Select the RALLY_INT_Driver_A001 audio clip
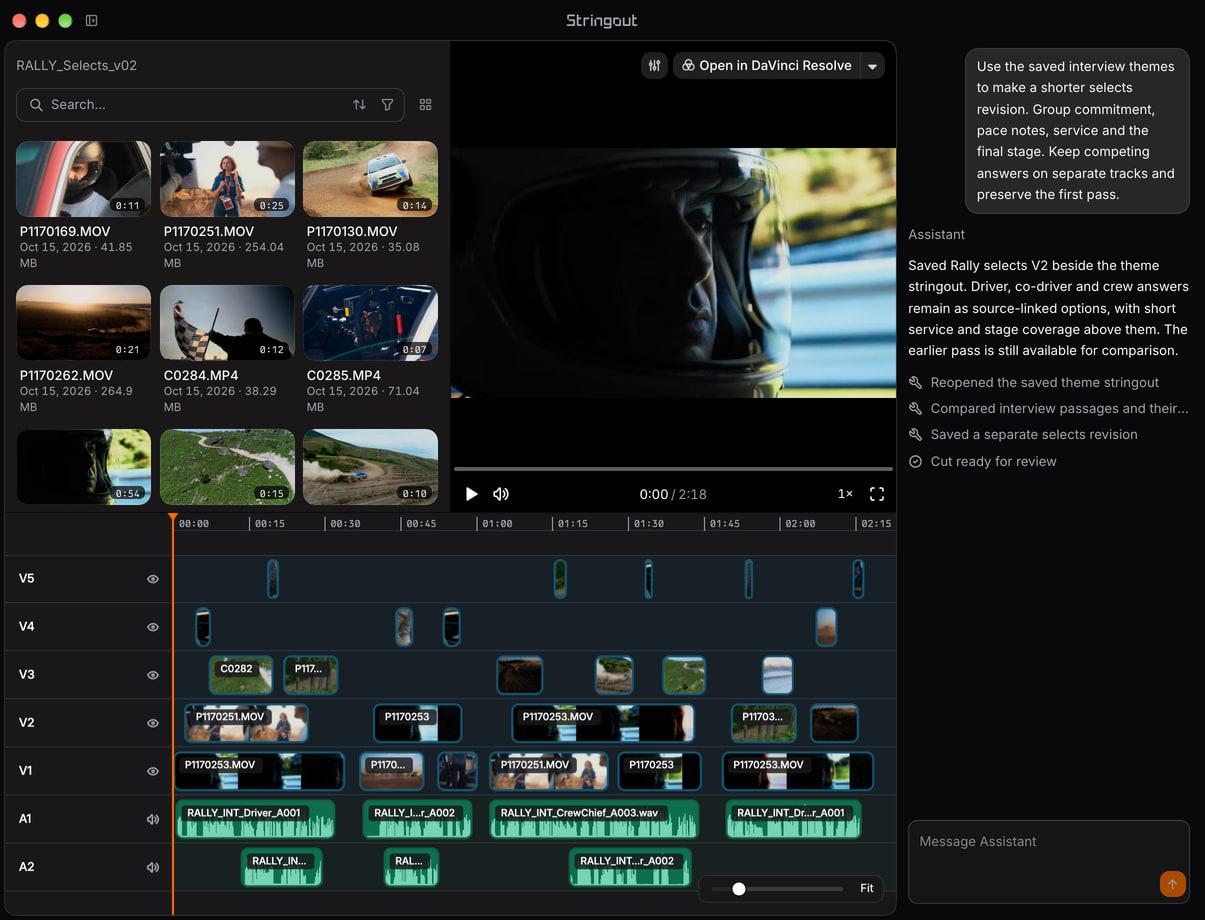Image resolution: width=1205 pixels, height=920 pixels. [255, 819]
